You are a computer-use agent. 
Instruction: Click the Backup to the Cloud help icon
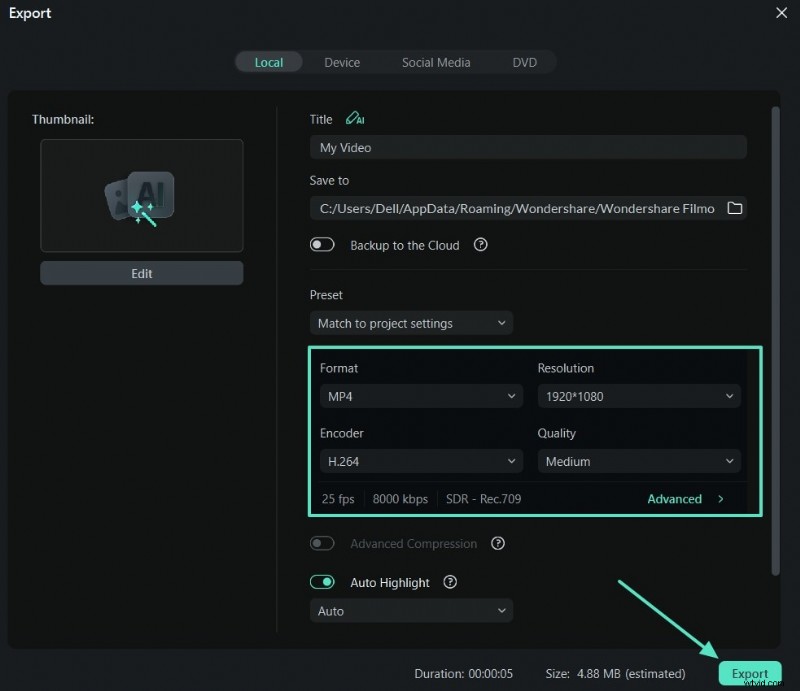480,245
